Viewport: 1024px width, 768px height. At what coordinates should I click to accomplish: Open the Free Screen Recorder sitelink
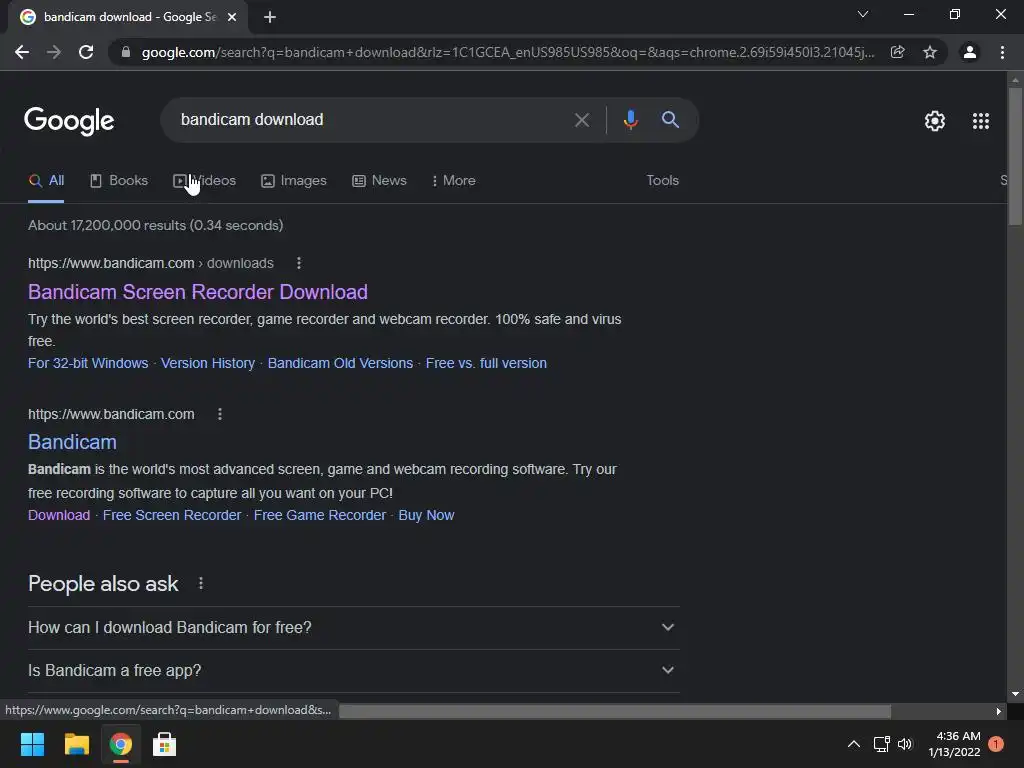click(x=172, y=515)
